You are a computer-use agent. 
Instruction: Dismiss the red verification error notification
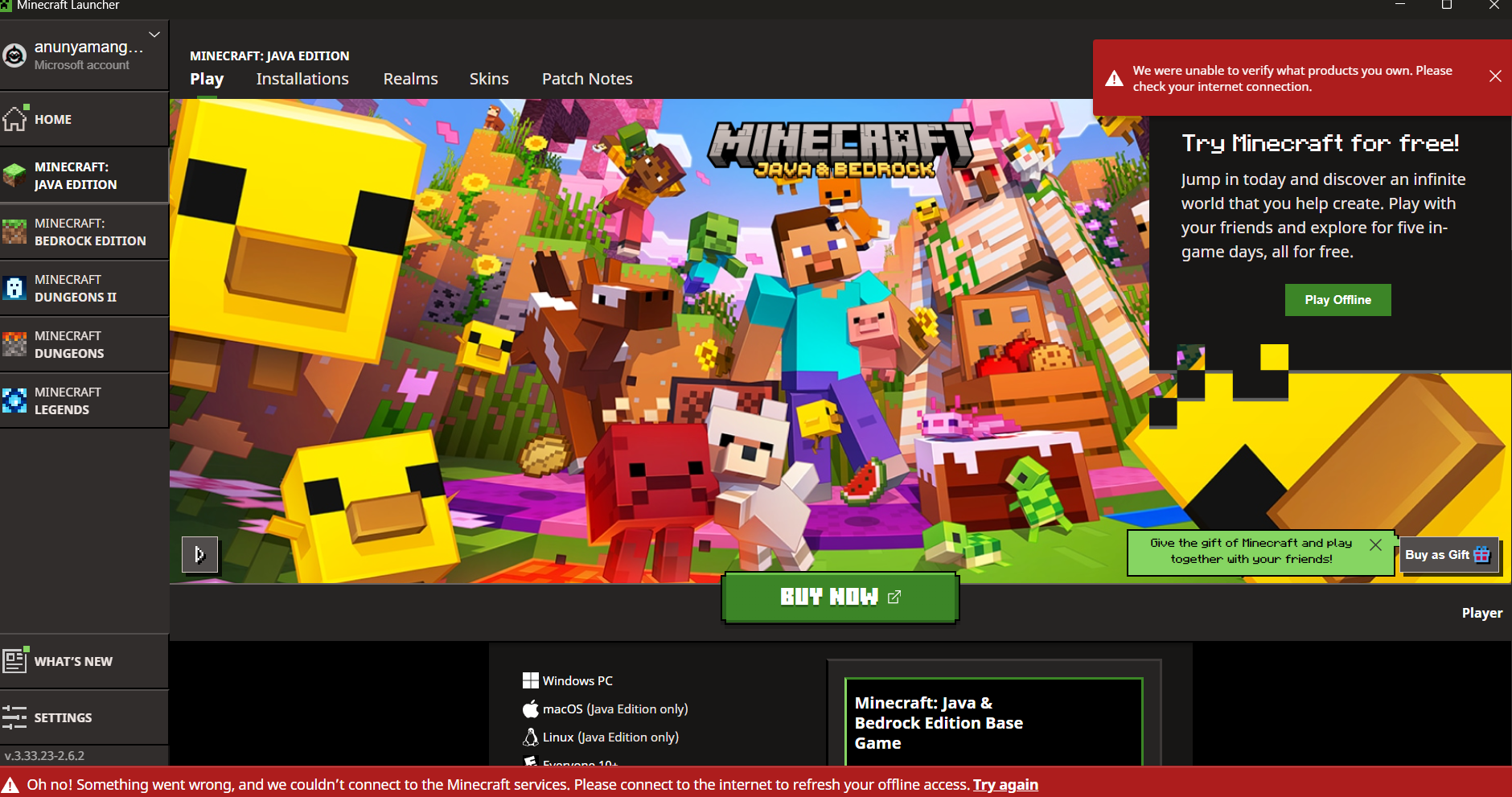tap(1495, 76)
